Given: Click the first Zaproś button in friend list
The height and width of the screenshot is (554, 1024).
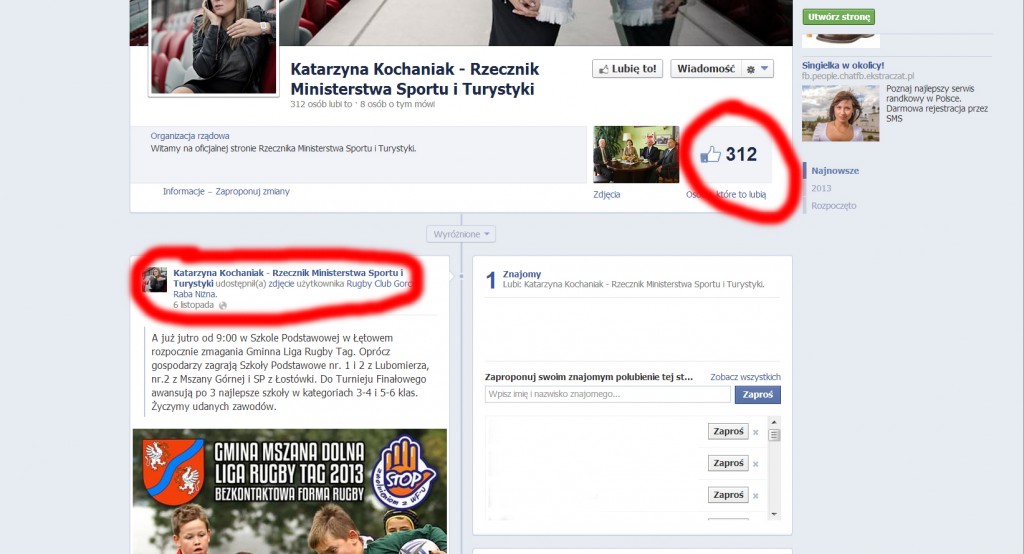Looking at the screenshot, I should pyautogui.click(x=728, y=431).
